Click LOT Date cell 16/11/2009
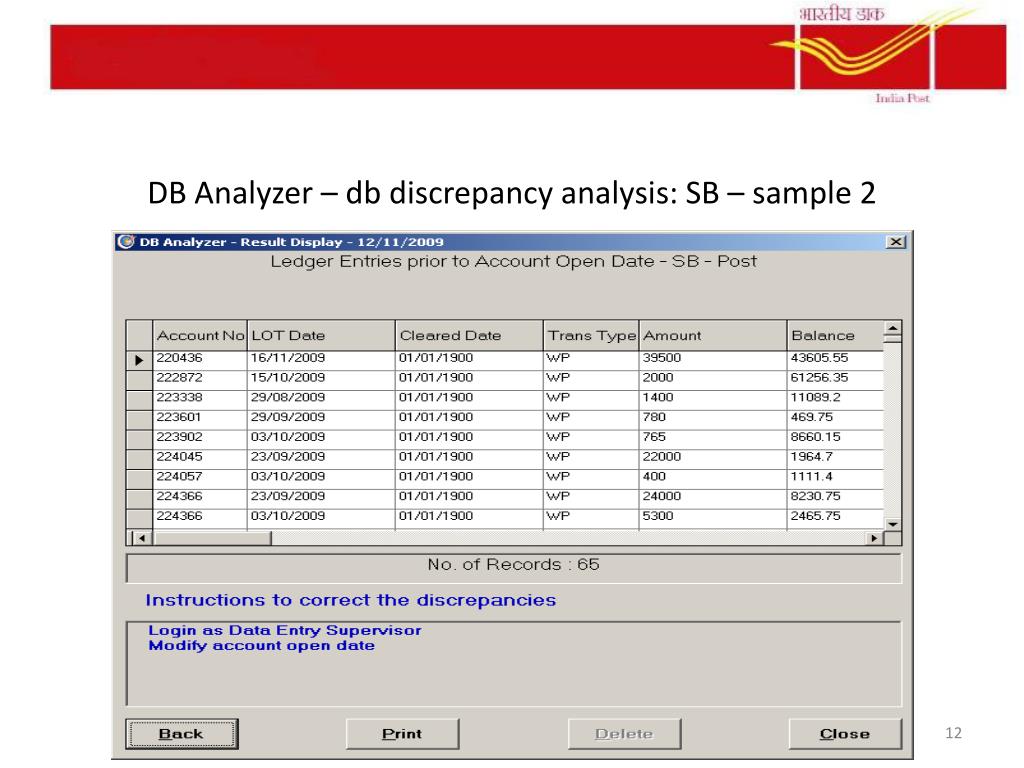The height and width of the screenshot is (768, 1024). pos(321,359)
